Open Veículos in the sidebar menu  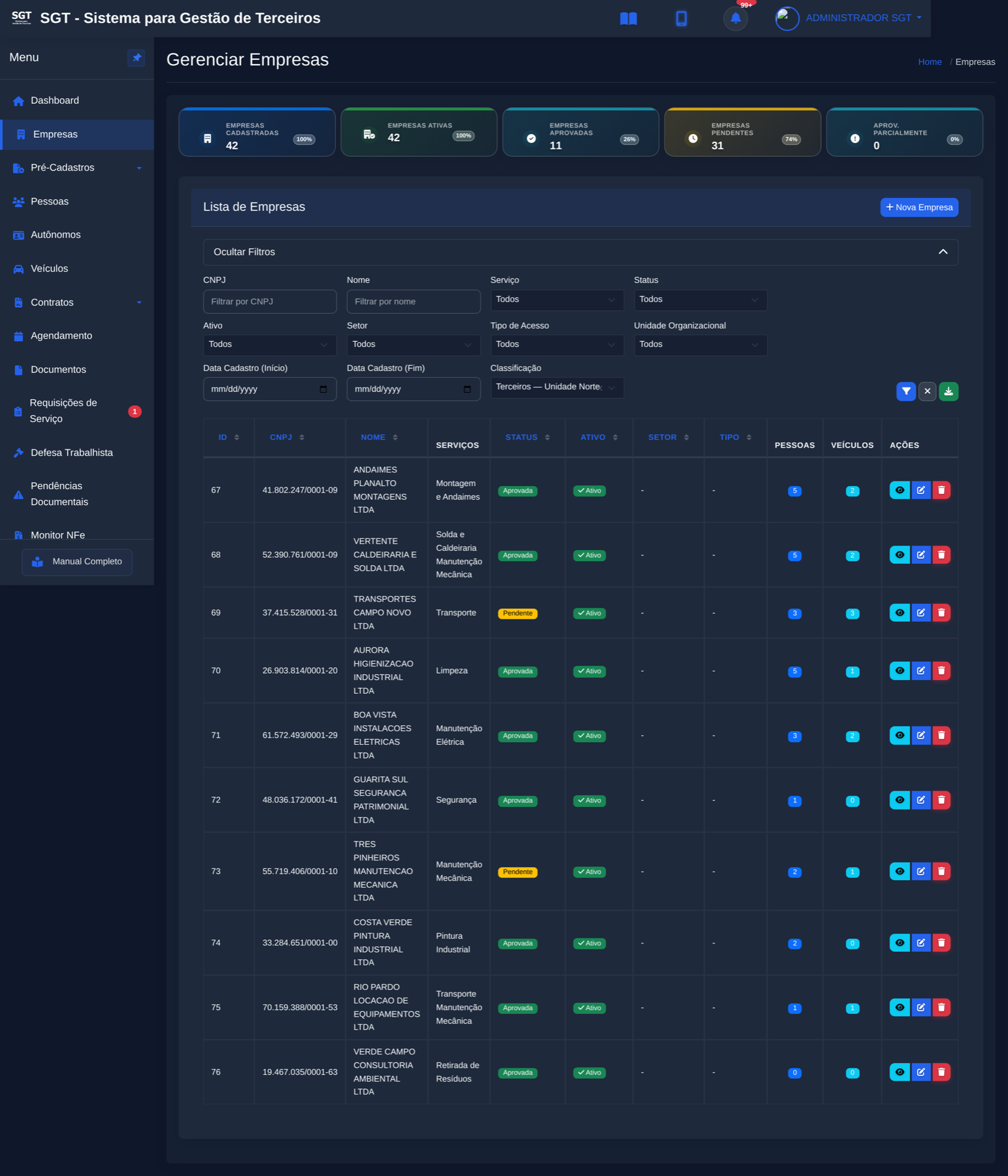click(x=77, y=269)
